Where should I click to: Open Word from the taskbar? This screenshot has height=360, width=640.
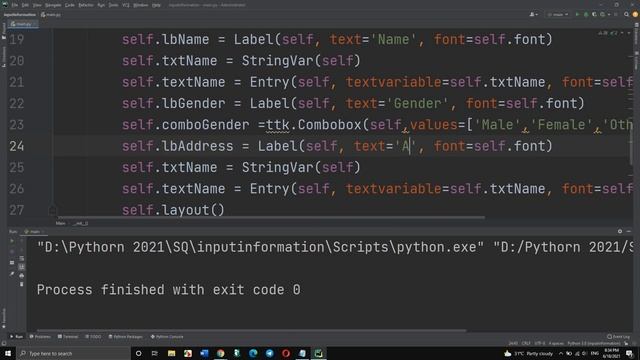(x=204, y=353)
